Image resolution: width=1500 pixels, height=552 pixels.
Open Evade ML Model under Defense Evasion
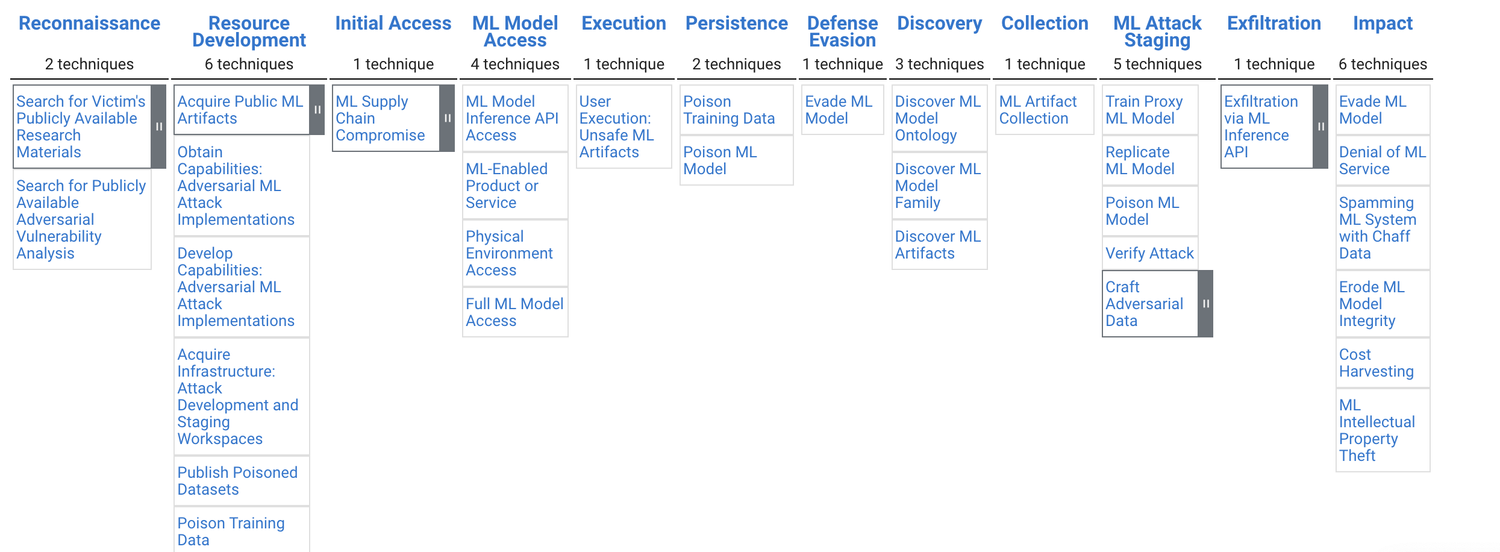click(x=839, y=110)
